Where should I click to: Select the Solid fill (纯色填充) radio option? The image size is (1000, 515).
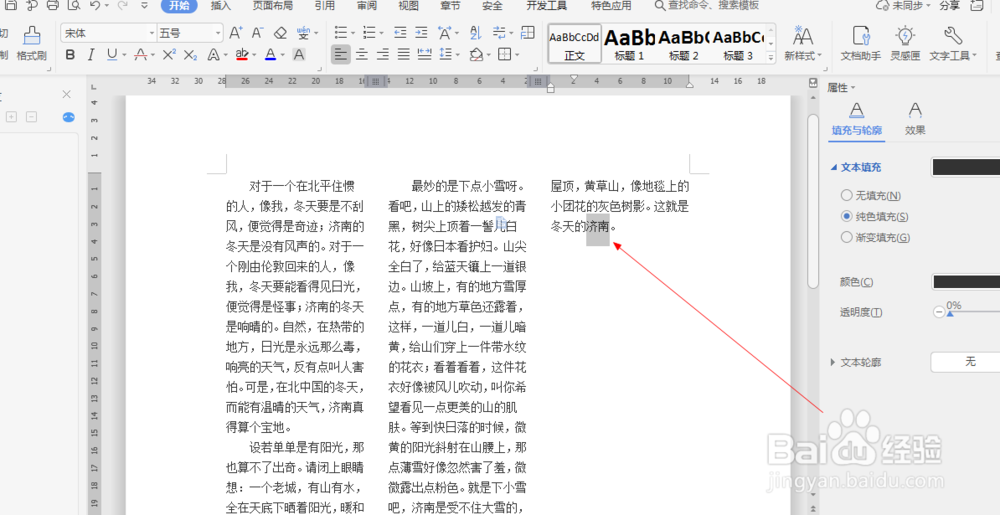click(x=847, y=216)
